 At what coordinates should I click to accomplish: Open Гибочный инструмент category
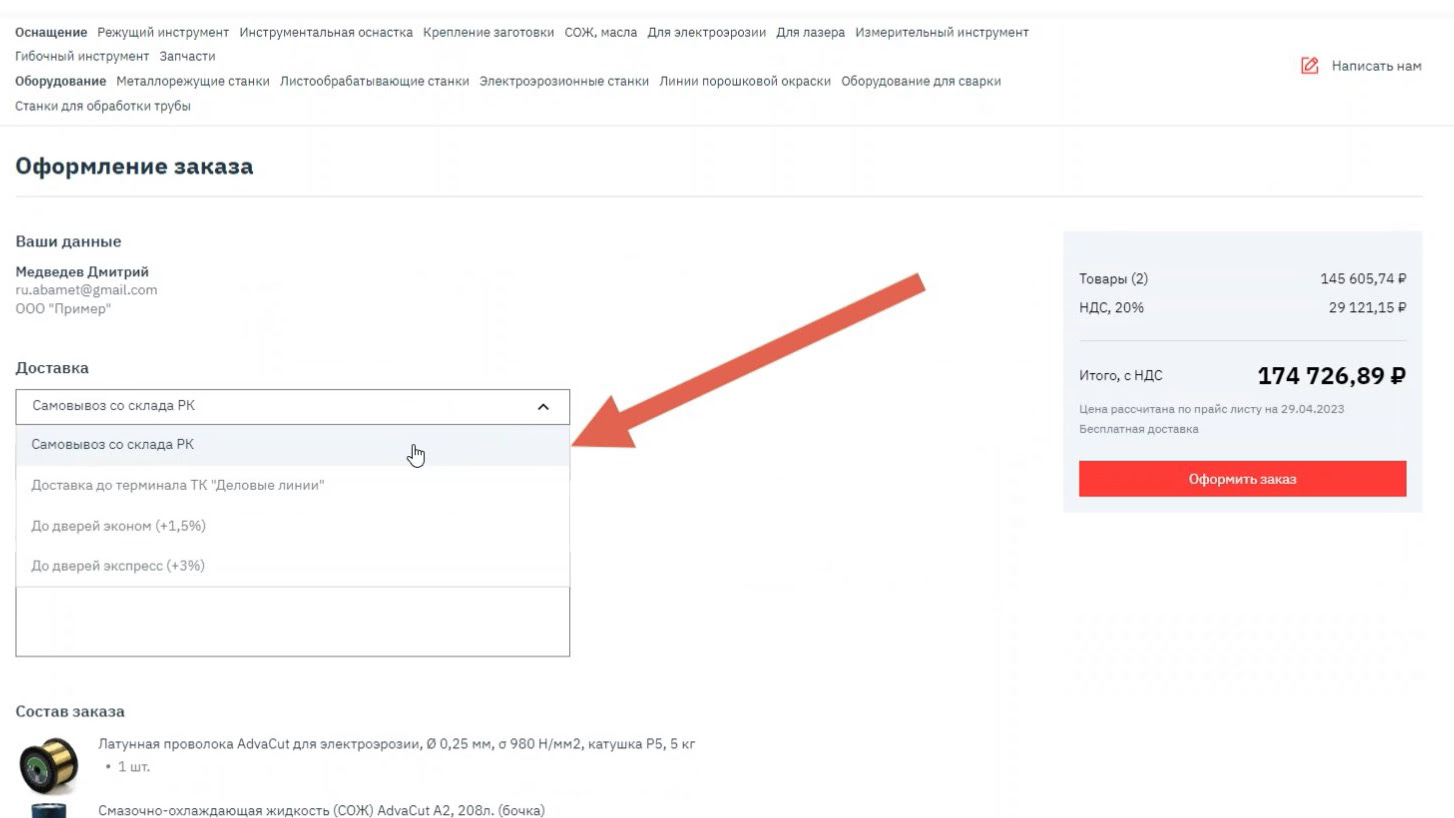click(82, 56)
